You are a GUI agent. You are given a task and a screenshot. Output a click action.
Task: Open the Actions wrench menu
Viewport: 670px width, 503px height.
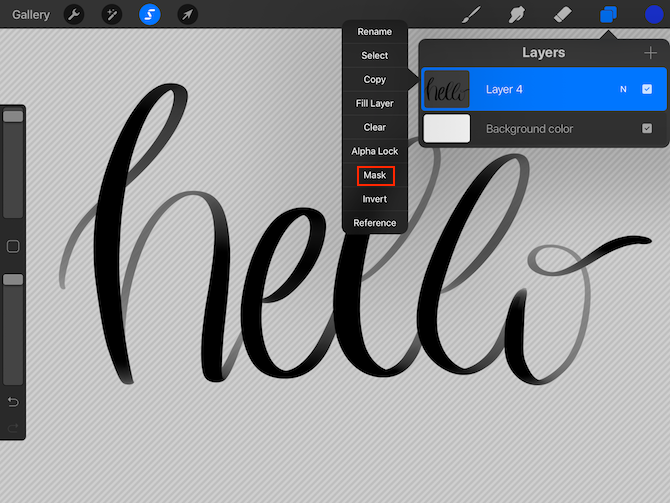tap(74, 15)
